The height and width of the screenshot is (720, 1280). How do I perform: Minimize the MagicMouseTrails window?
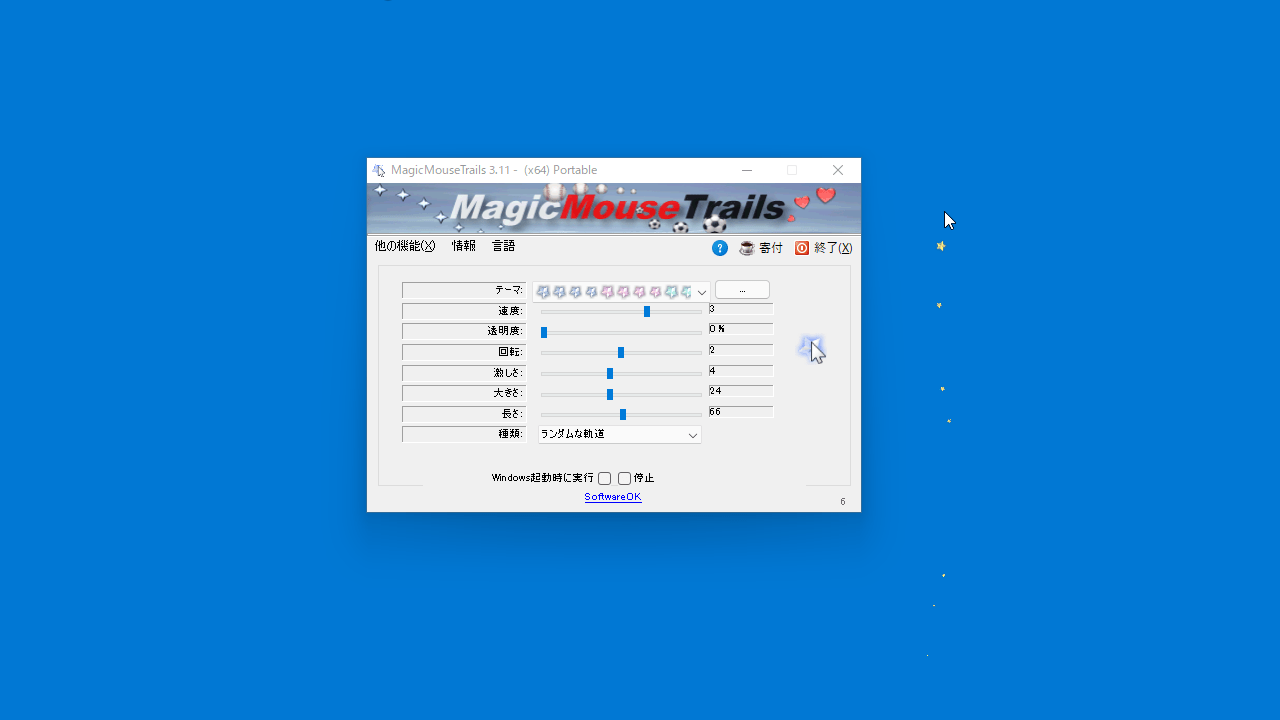coord(747,170)
